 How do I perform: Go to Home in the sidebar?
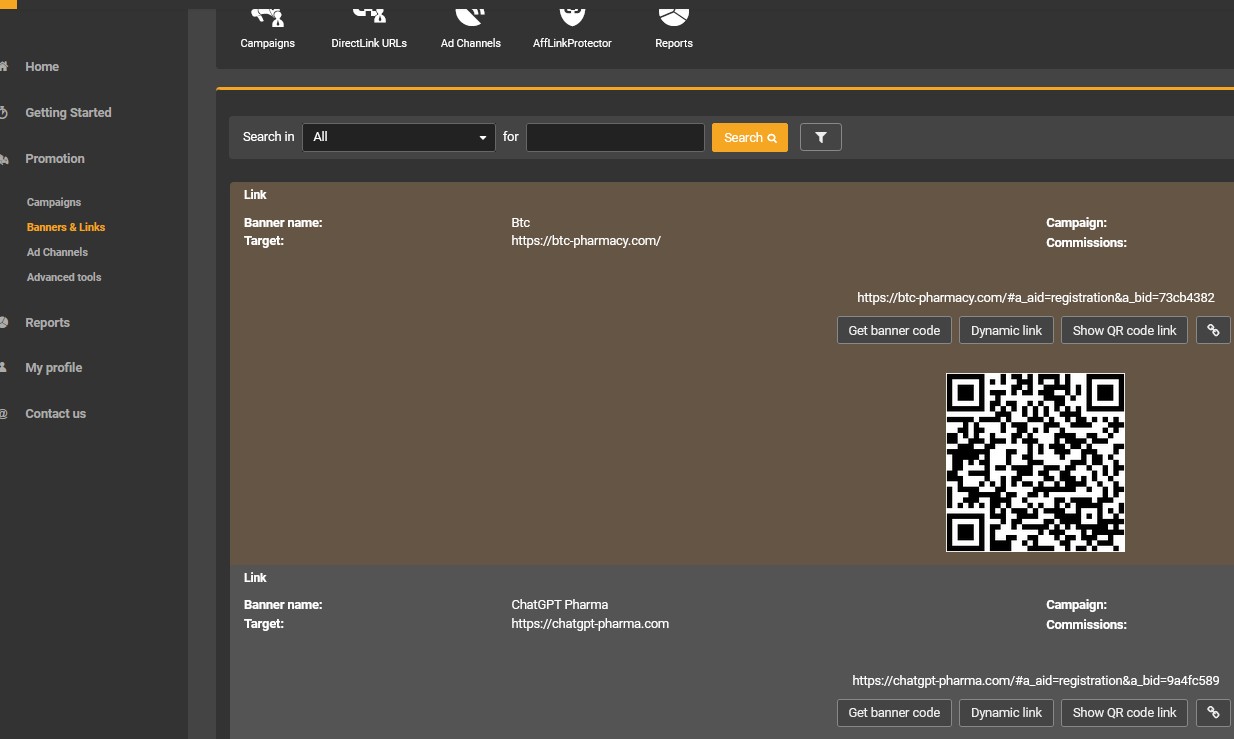tap(42, 67)
